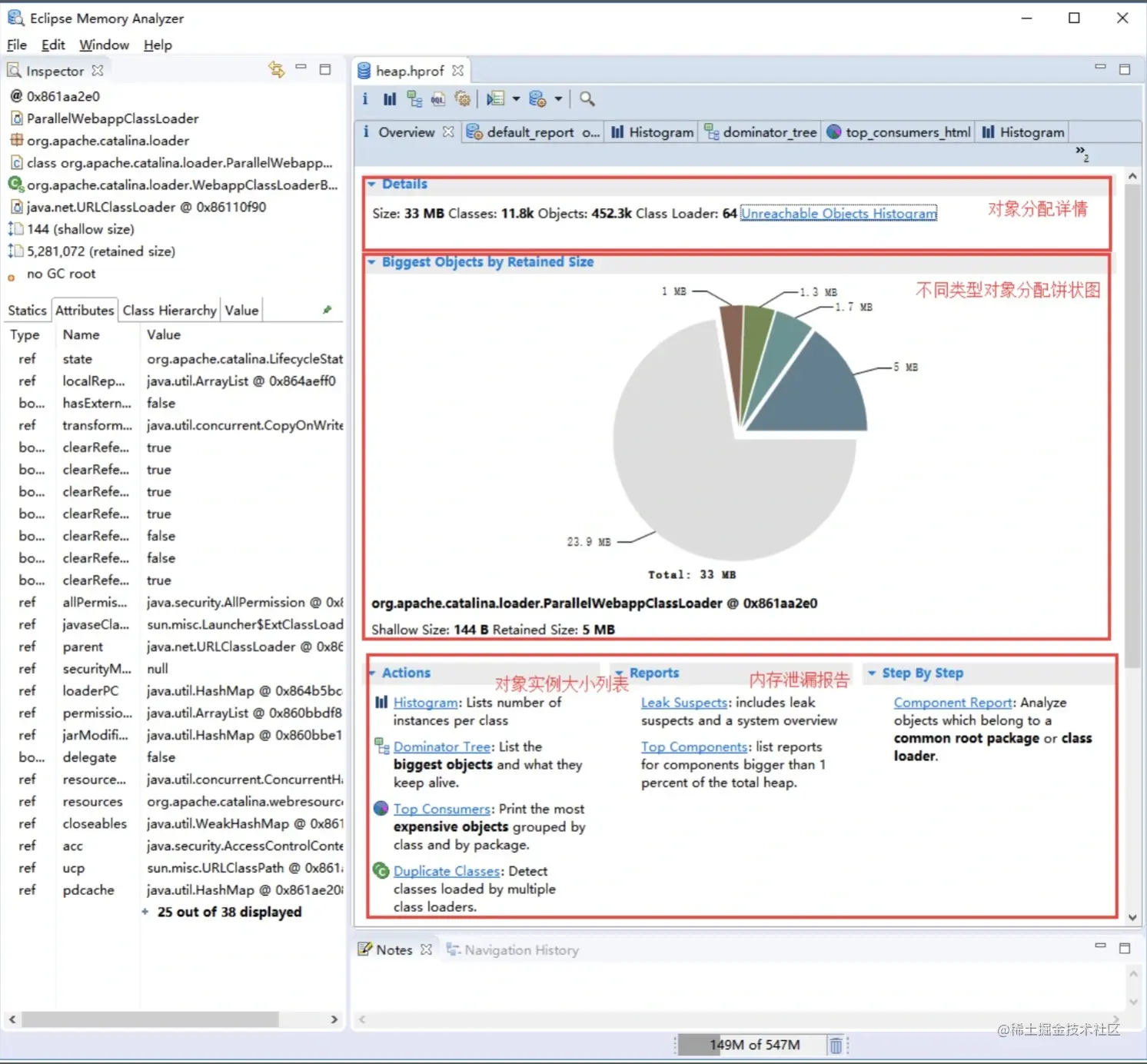Open the Top Consumers link
This screenshot has width=1147, height=1064.
442,809
